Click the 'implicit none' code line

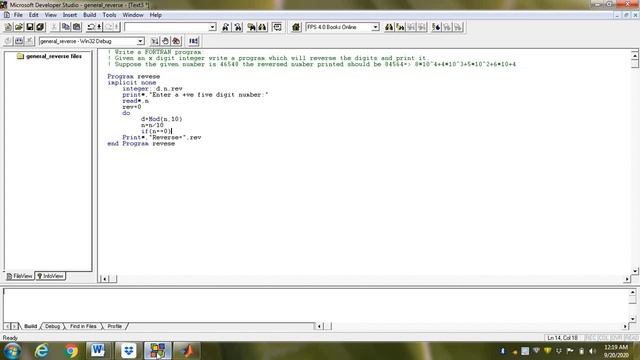pyautogui.click(x=131, y=82)
